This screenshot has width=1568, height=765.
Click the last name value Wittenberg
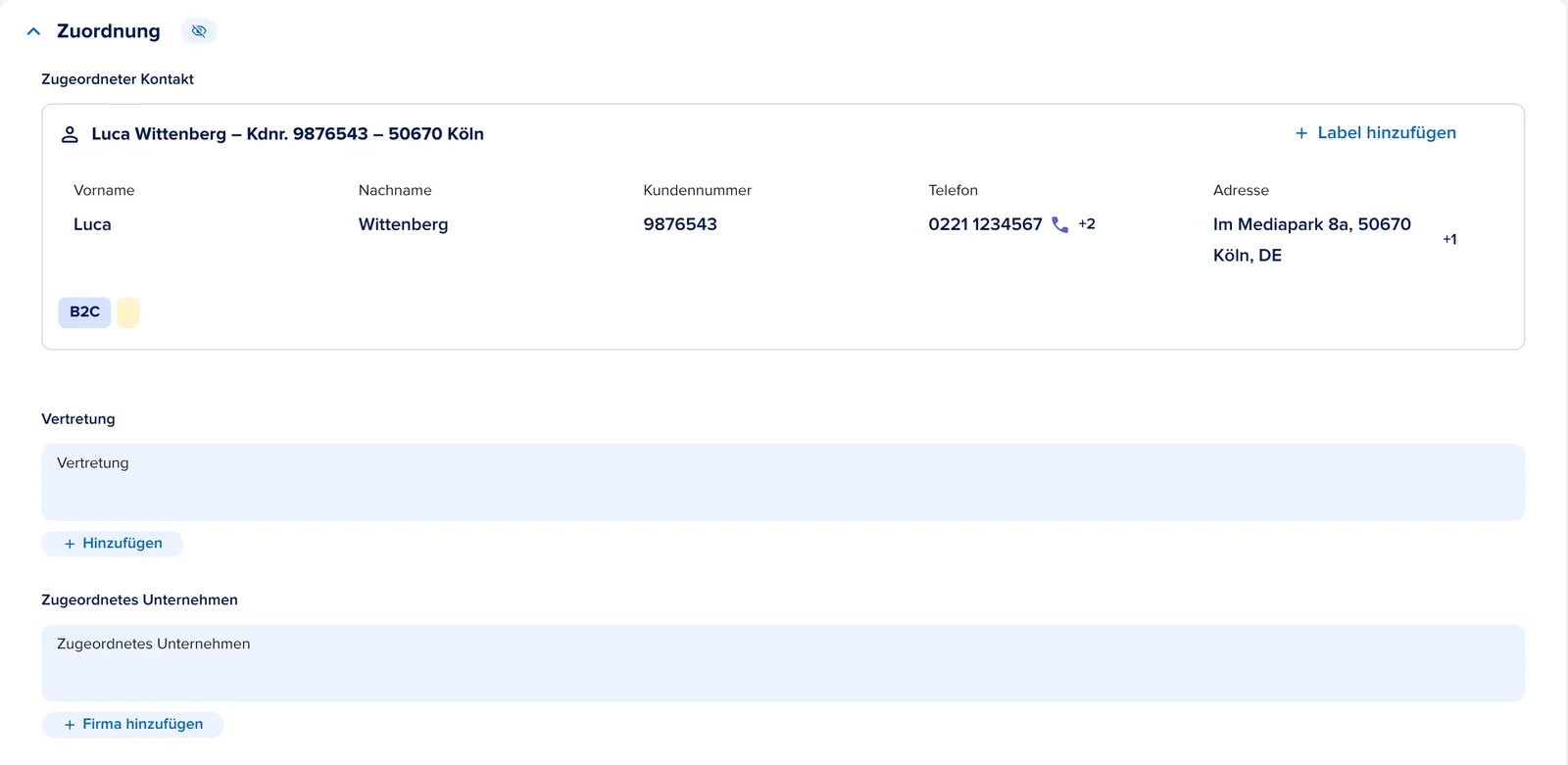(403, 224)
